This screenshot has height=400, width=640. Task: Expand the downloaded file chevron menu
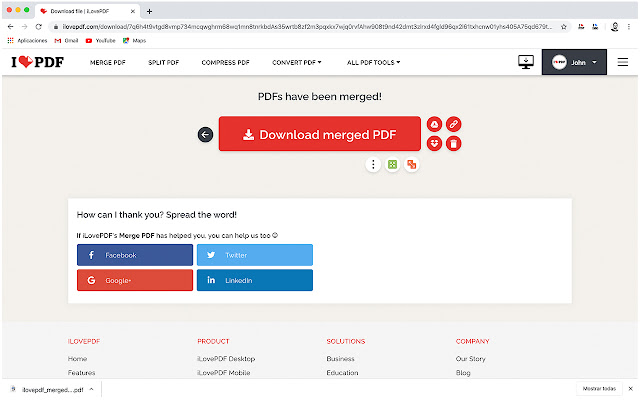click(x=91, y=389)
